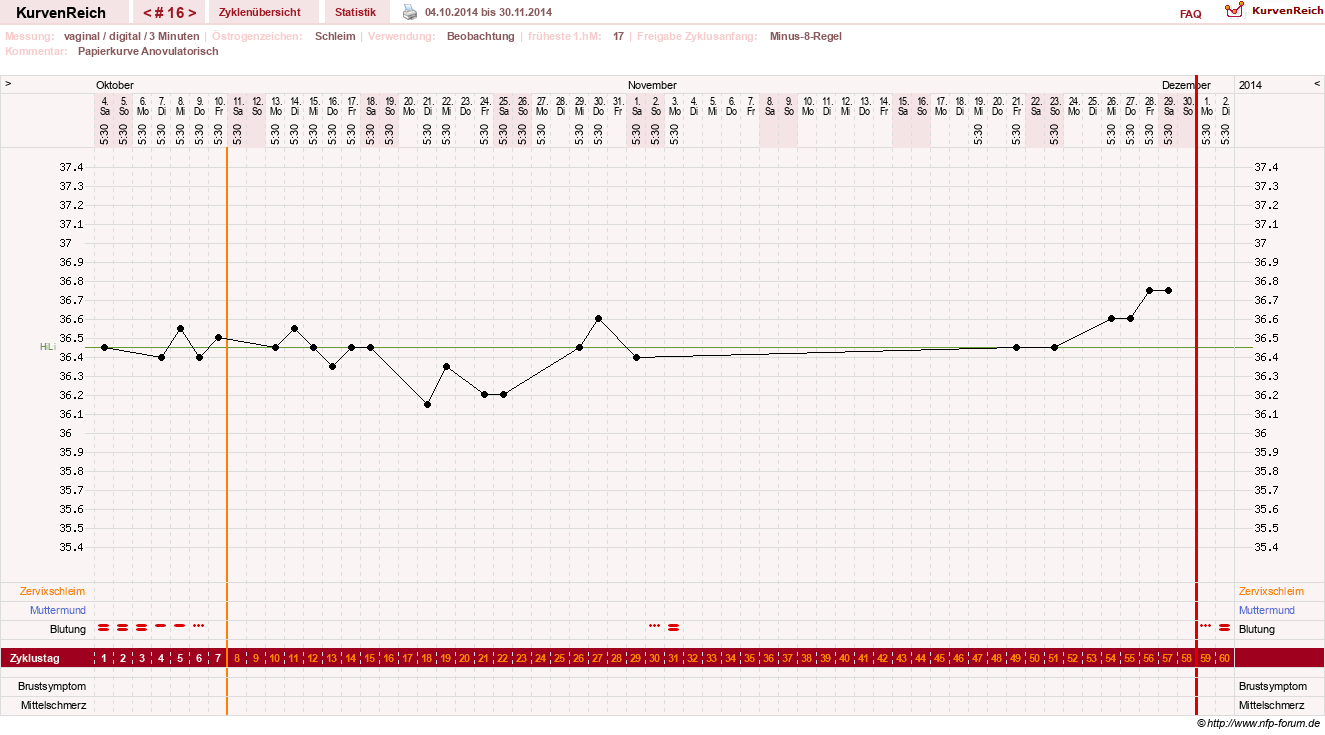Click cycle day 27 in the Zyklustag row

click(598, 657)
